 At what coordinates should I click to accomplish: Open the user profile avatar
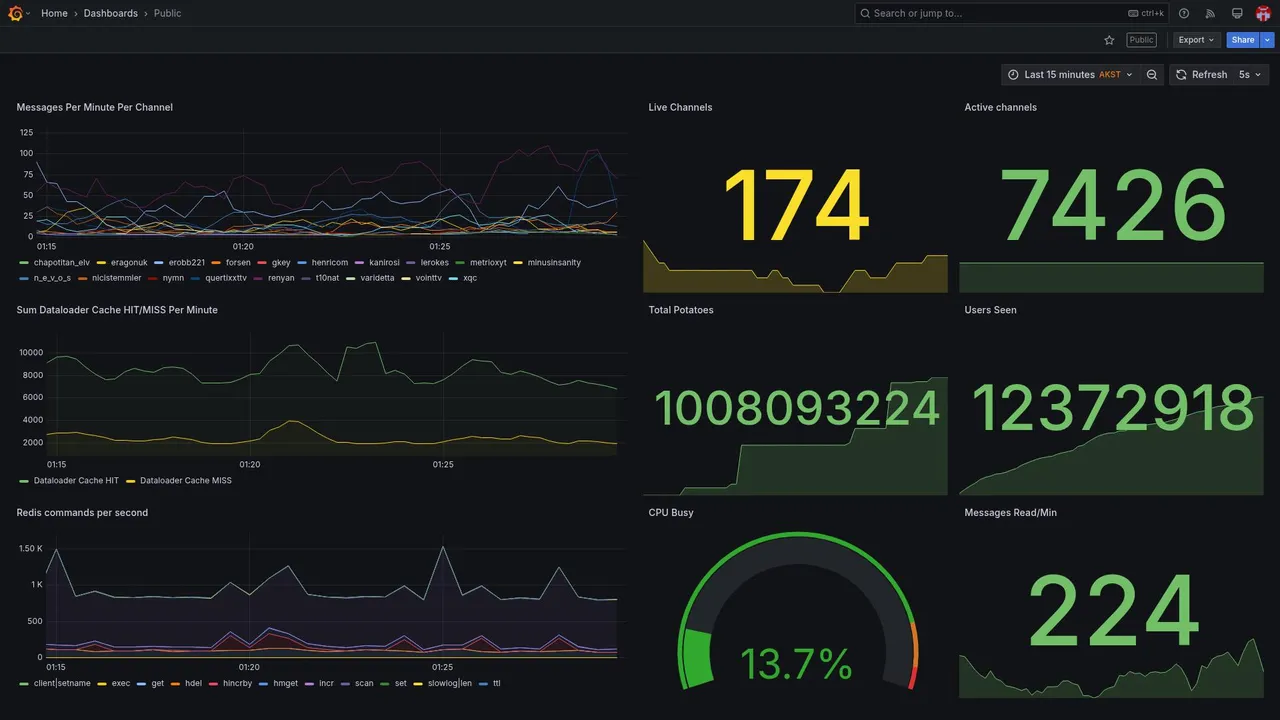[x=1263, y=13]
